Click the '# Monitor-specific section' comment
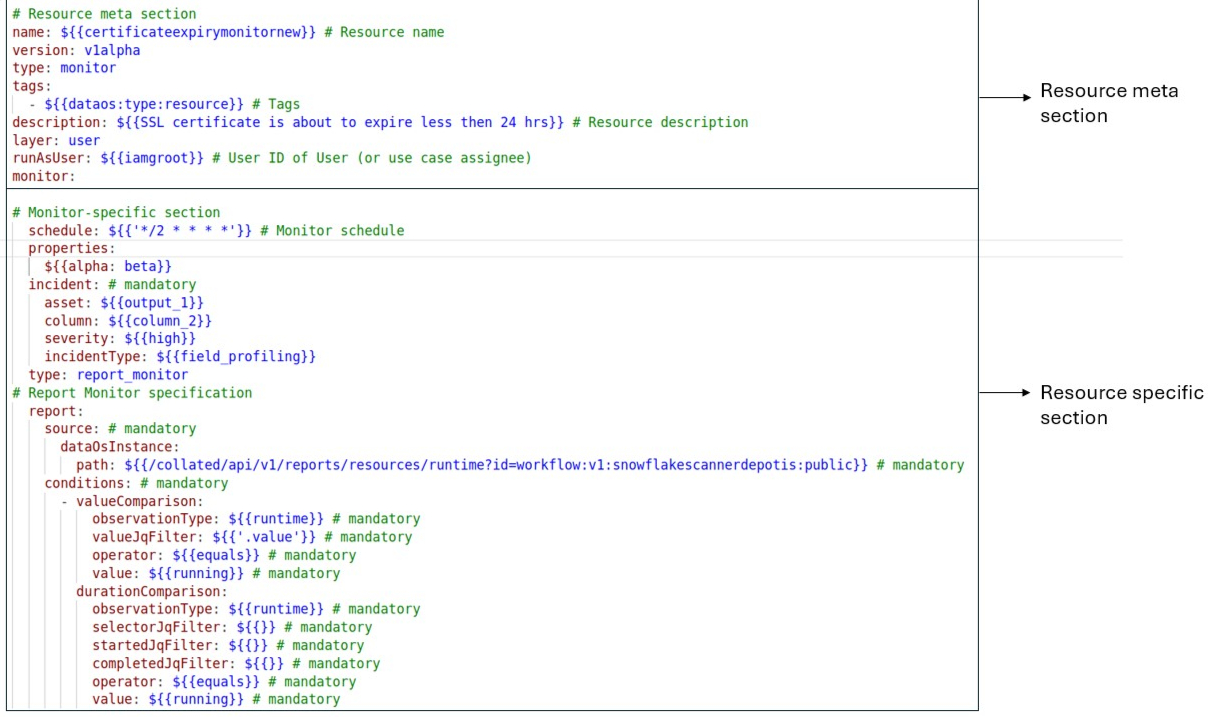The width and height of the screenshot is (1208, 717). point(116,212)
